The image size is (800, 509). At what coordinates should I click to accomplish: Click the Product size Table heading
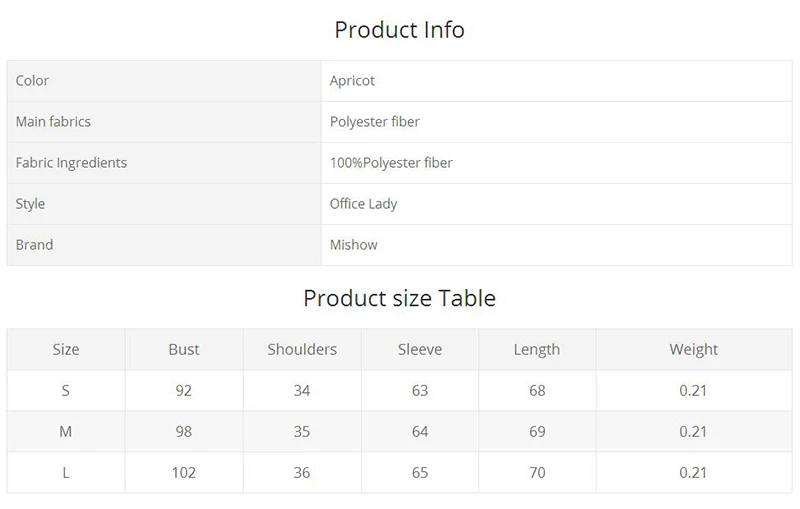click(399, 298)
